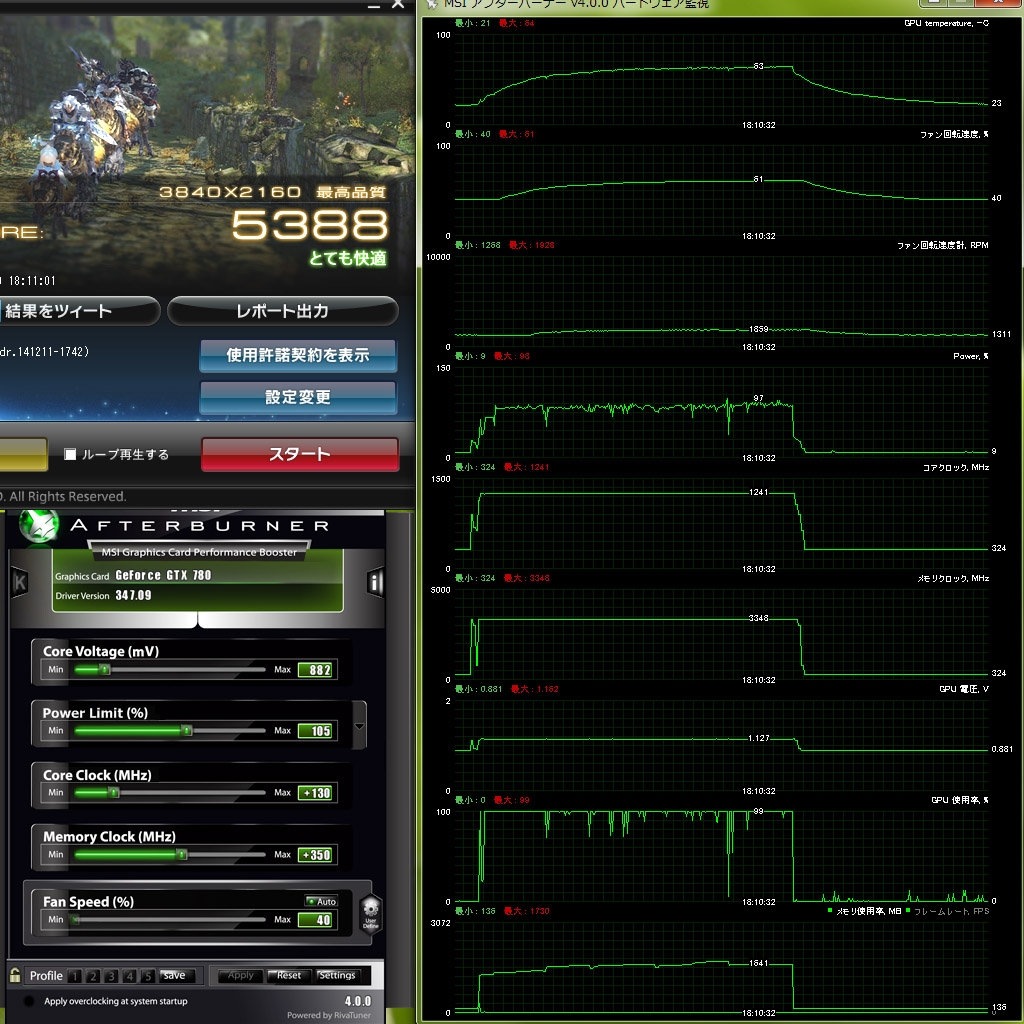This screenshot has width=1024, height=1024.
Task: Click the GPU 電圧 voltage graph
Action: (721, 746)
